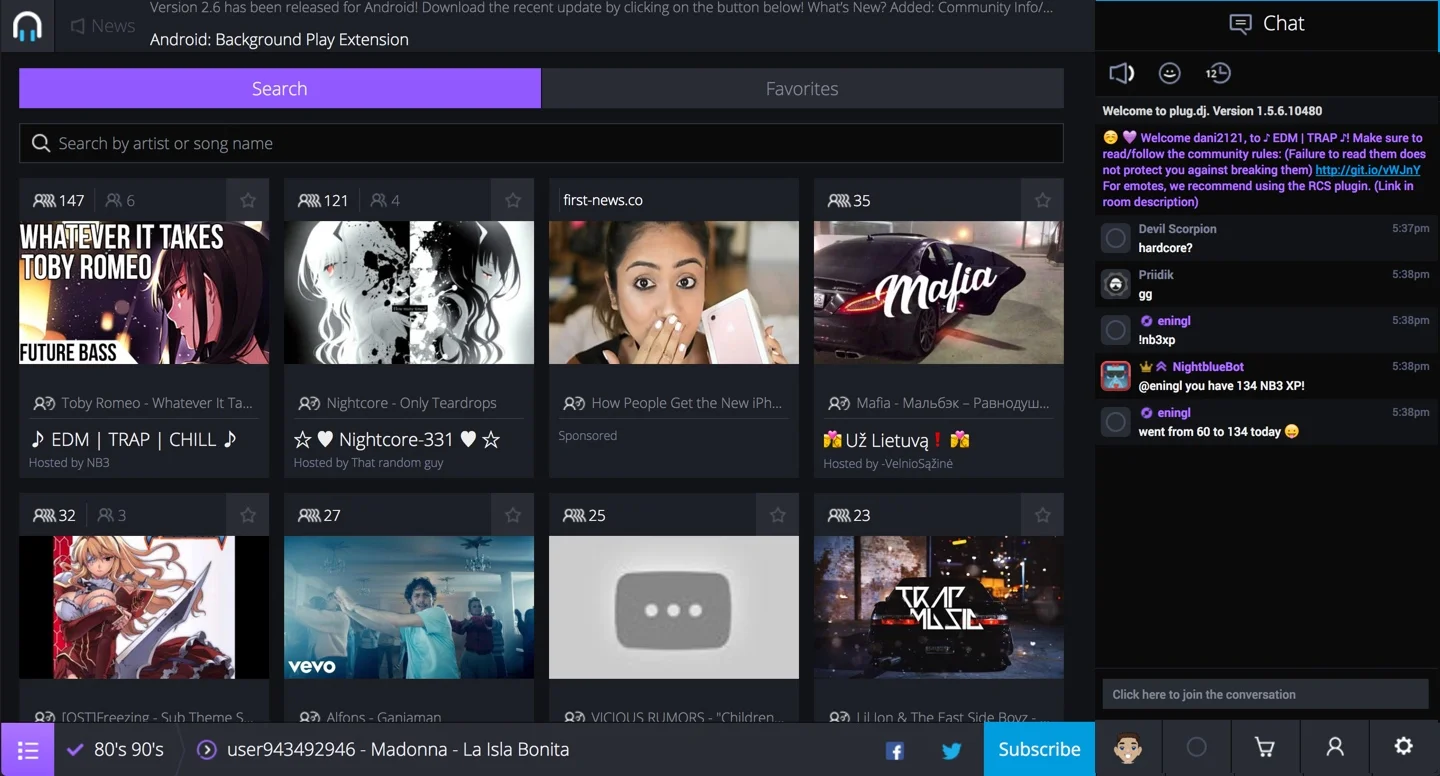Screen dimensions: 1440x776
Task: Open the Freezing anime thumbnail room
Action: pos(144,607)
